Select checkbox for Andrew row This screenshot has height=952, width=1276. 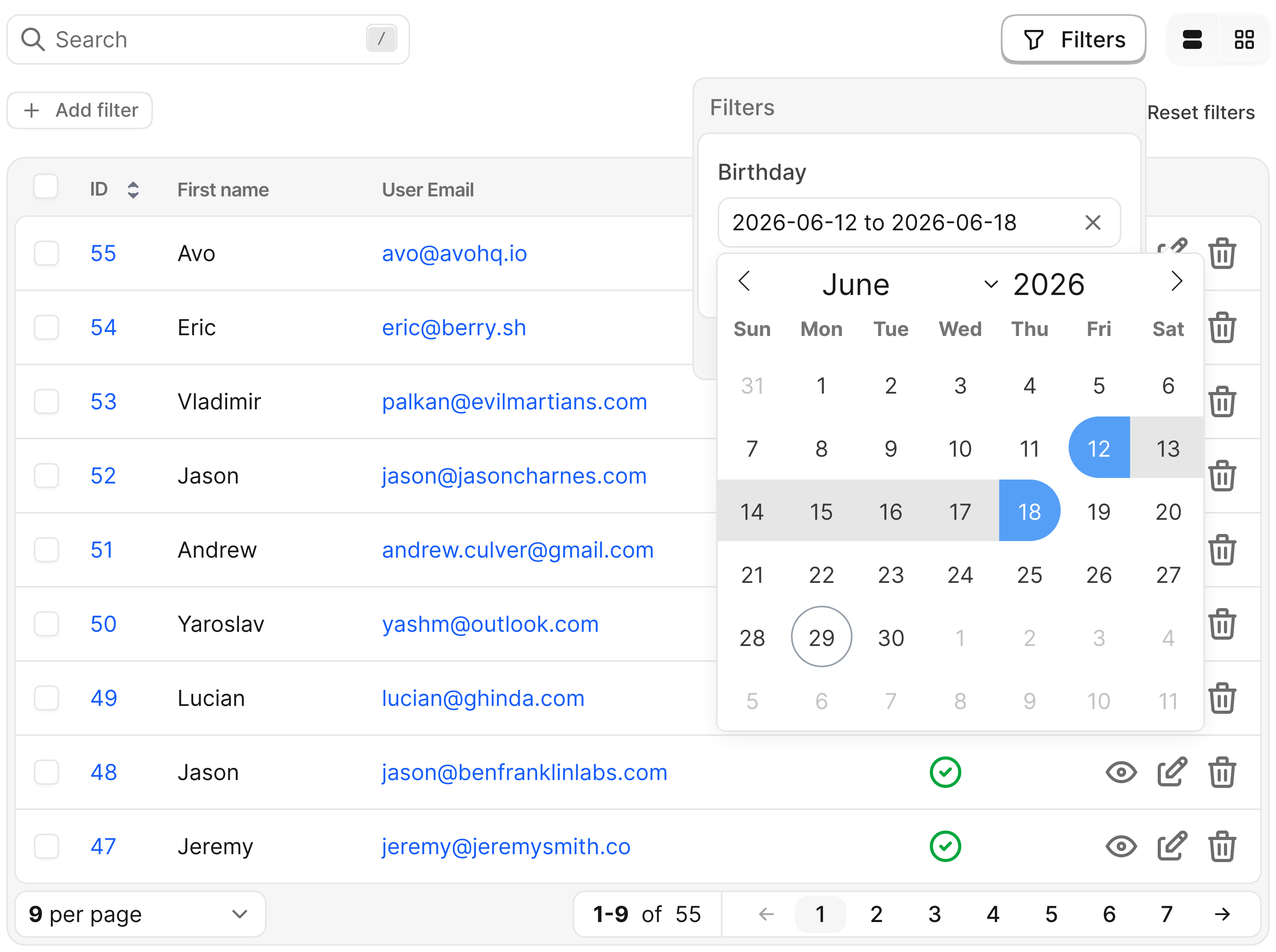tap(46, 550)
